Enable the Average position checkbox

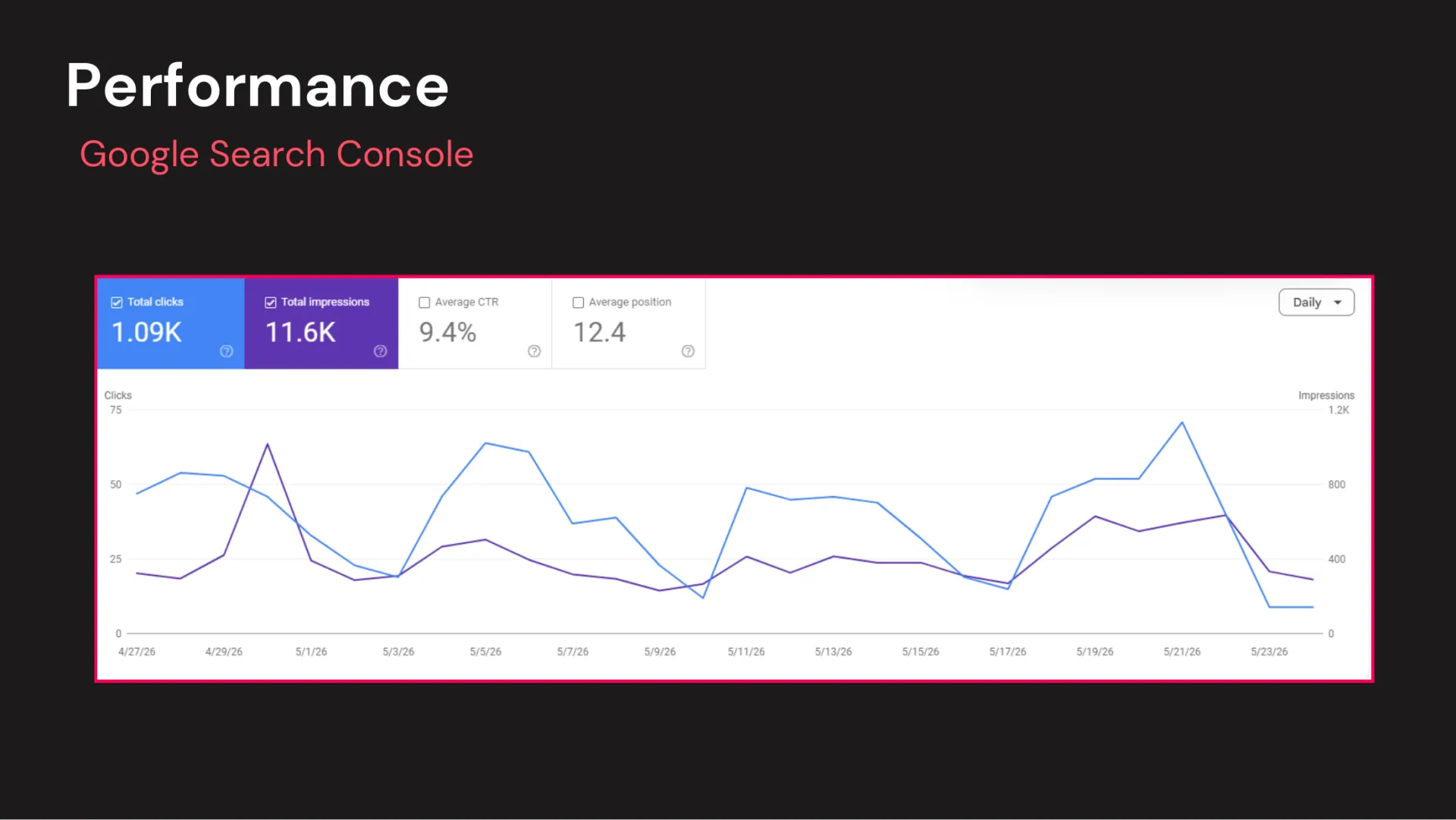coord(579,303)
